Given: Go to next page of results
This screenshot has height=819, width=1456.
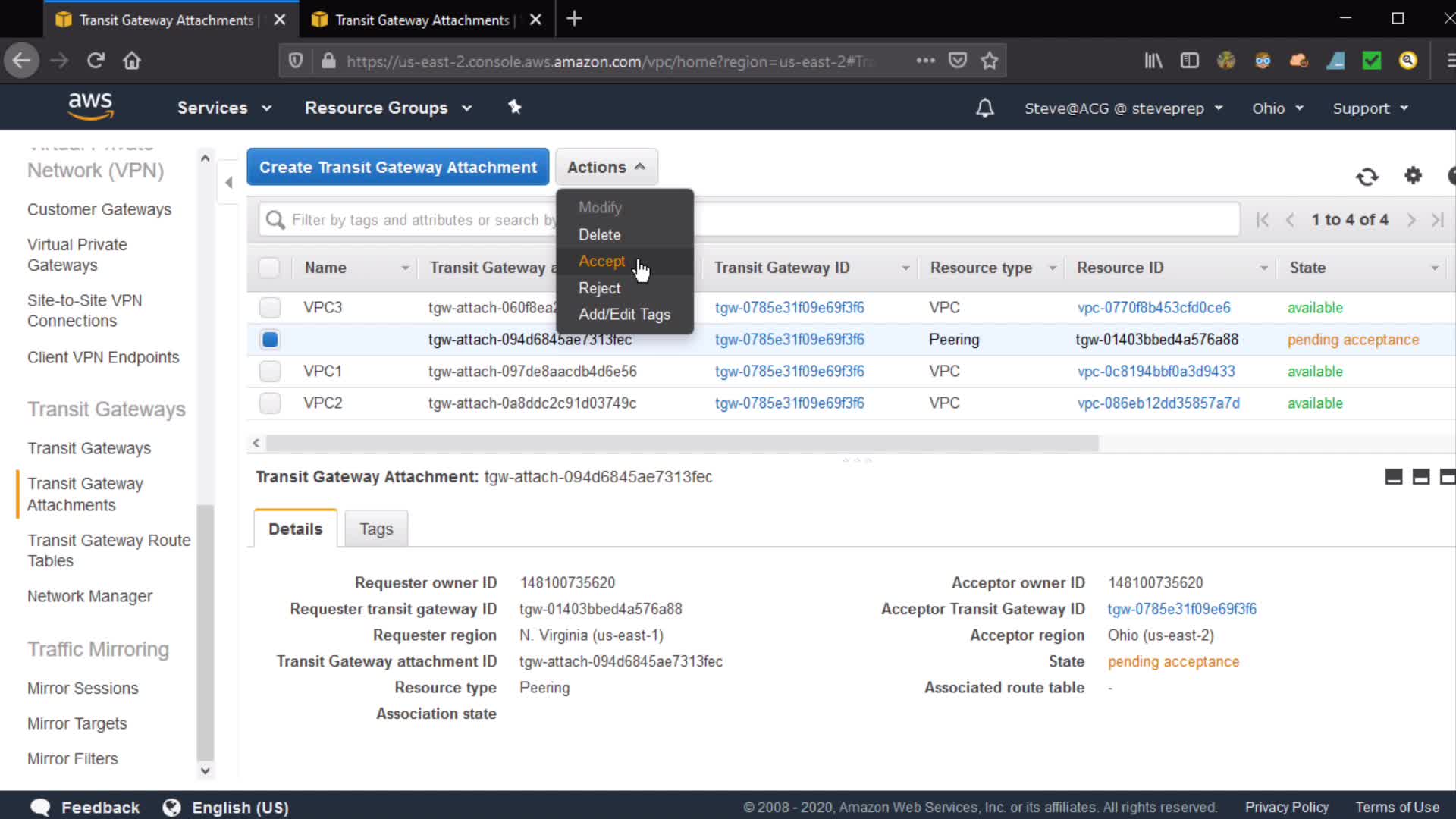Looking at the screenshot, I should [x=1410, y=220].
